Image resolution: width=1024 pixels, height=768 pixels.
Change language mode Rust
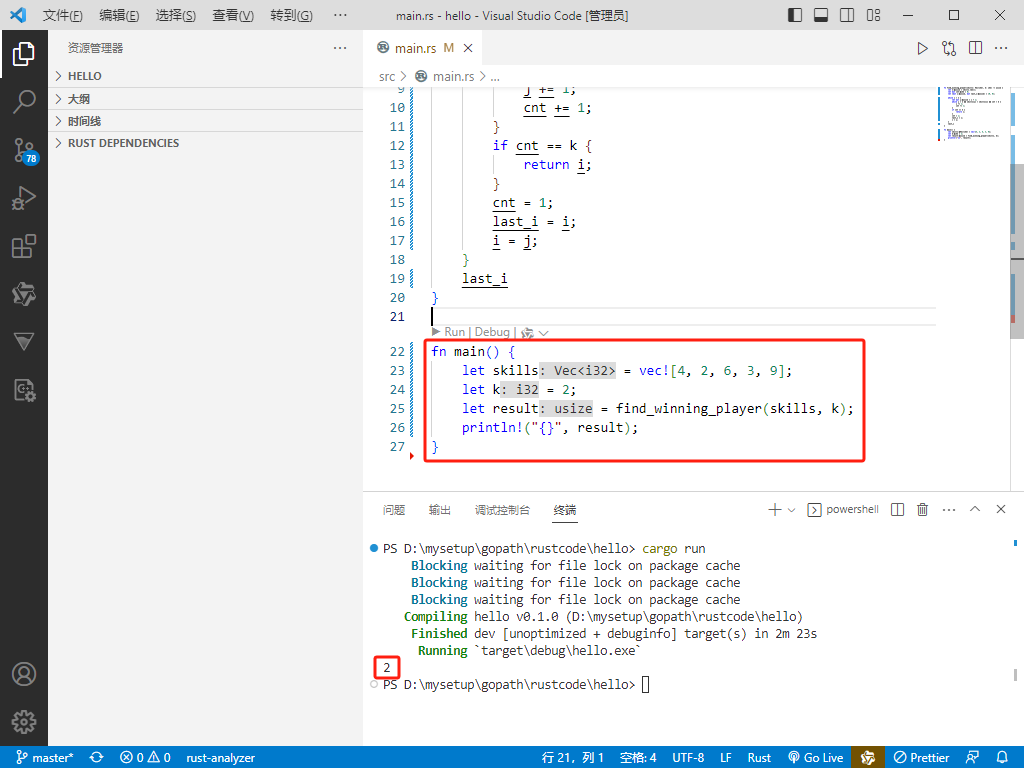click(760, 758)
